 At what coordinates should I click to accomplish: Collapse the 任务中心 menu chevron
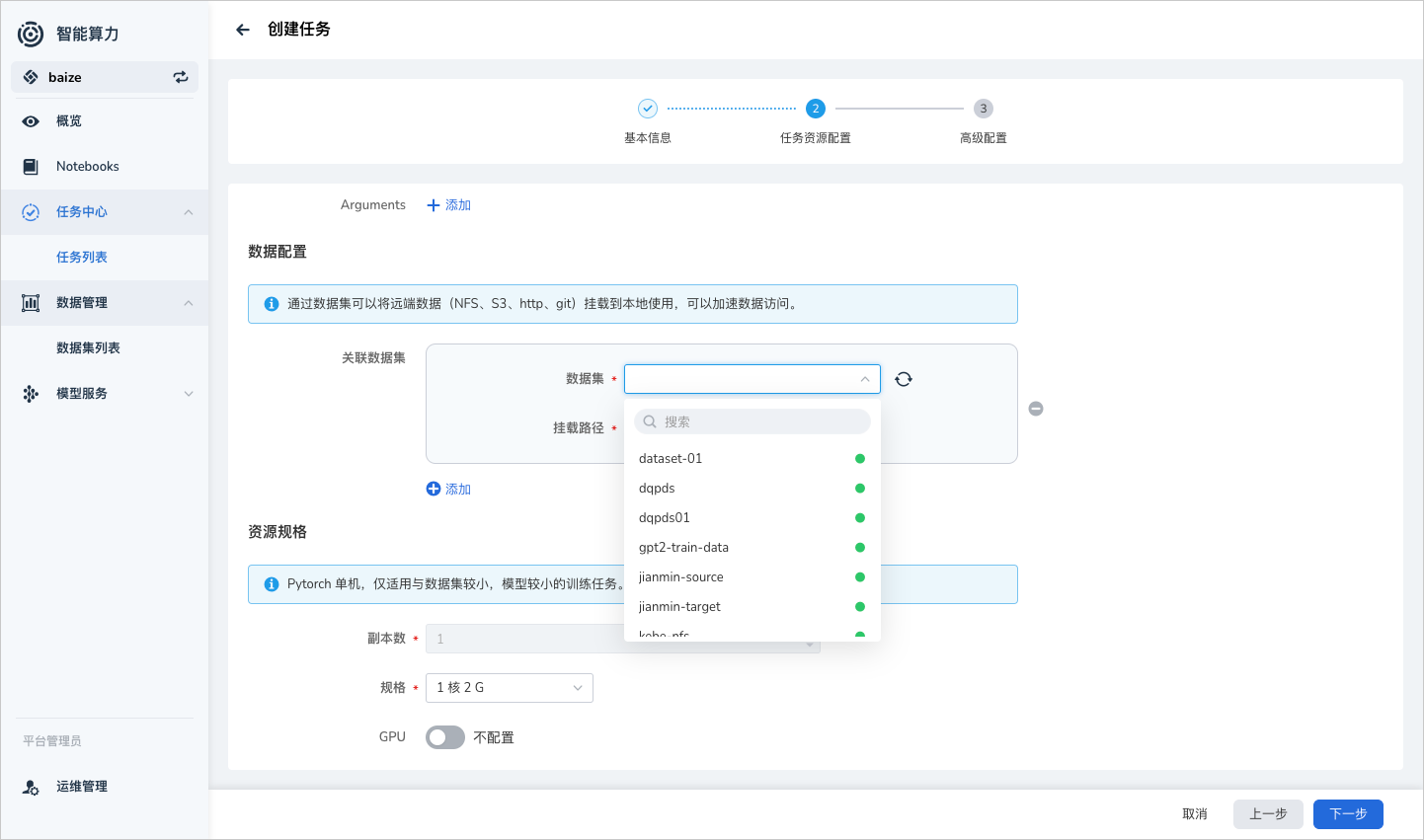(x=189, y=212)
